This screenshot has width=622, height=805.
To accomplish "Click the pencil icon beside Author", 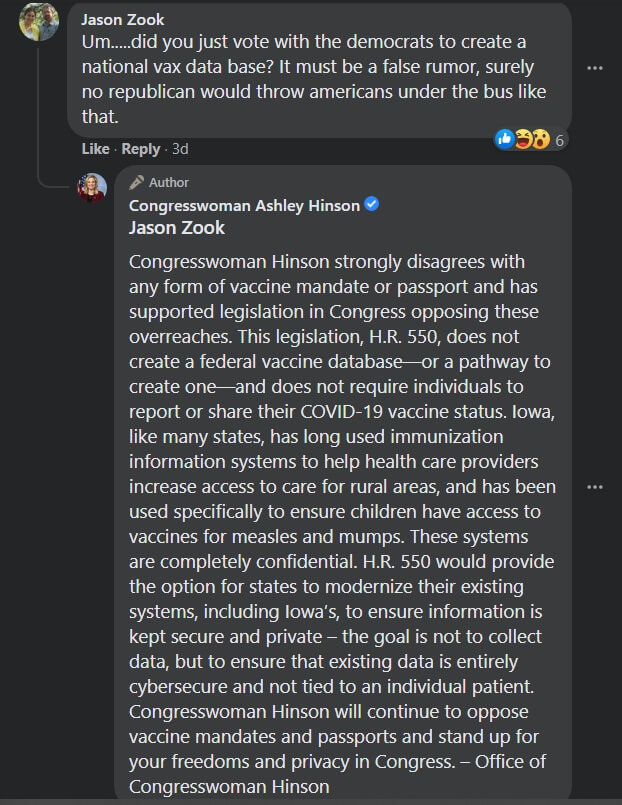I will tap(137, 182).
